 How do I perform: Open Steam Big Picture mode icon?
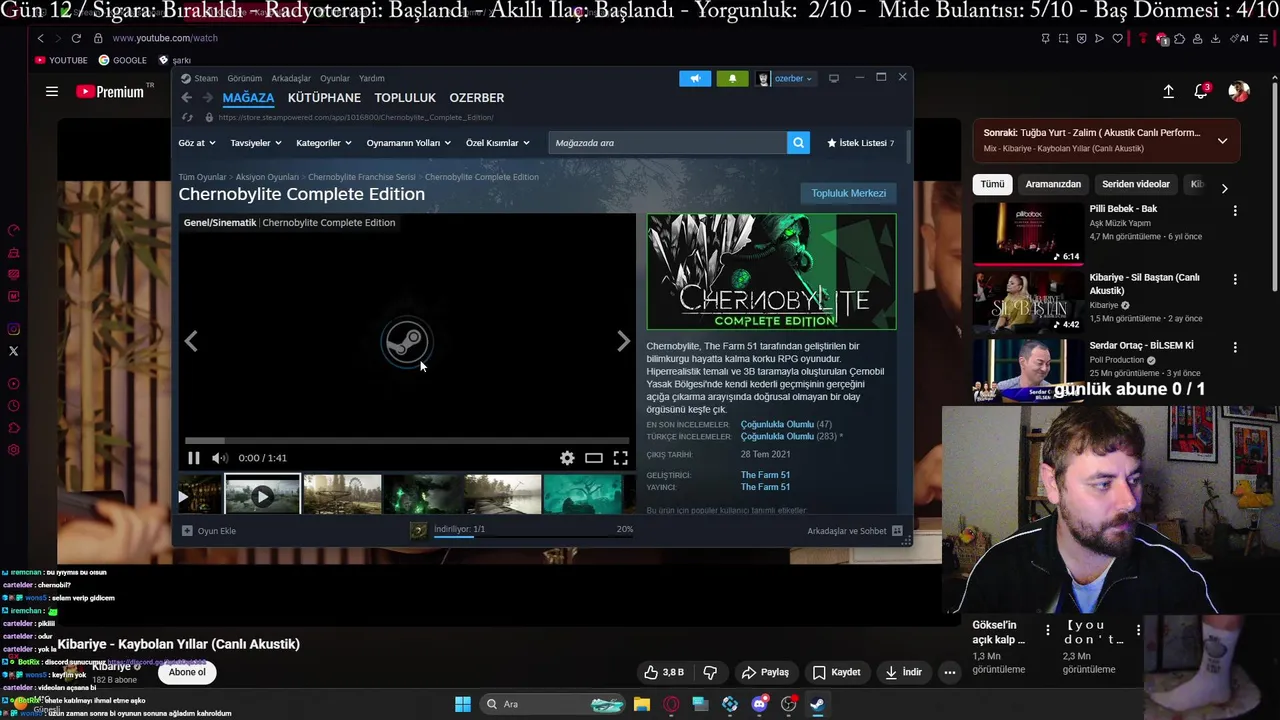[x=834, y=78]
